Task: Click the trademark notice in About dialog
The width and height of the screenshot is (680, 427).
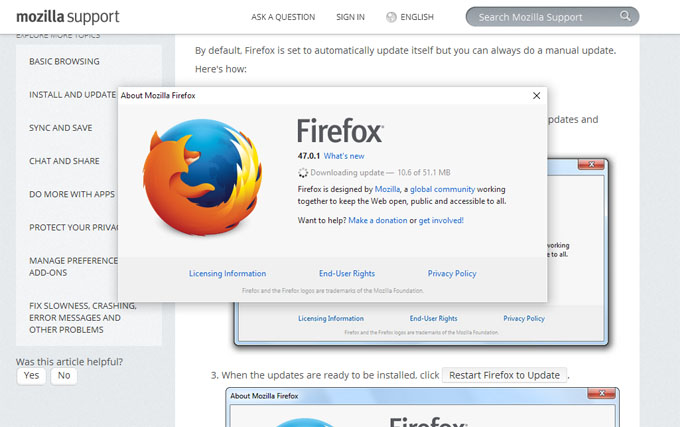Action: coord(333,290)
